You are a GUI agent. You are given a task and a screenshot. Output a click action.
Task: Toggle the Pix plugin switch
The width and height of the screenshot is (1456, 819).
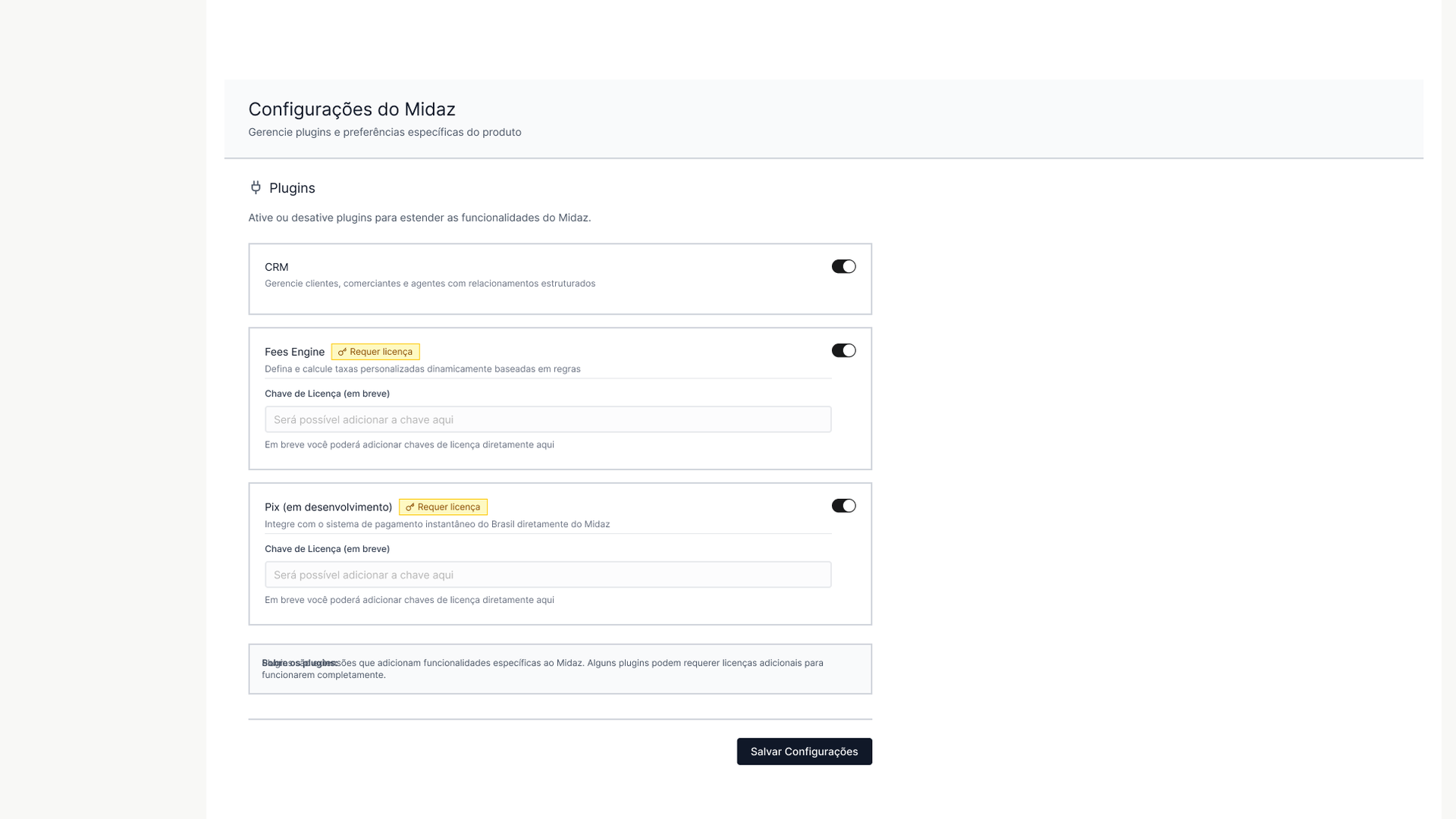[843, 506]
